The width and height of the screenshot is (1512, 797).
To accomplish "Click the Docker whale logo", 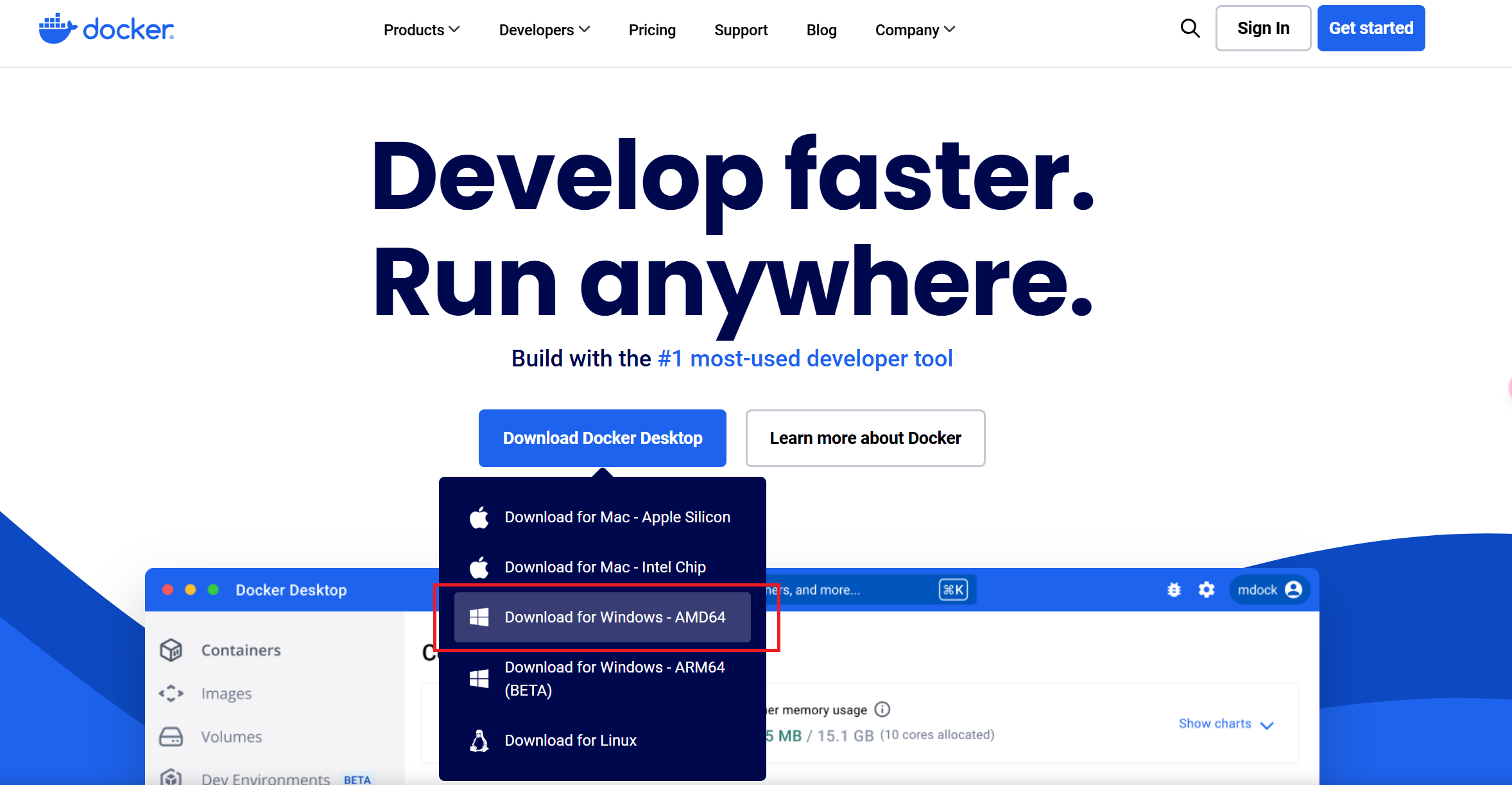I will pyautogui.click(x=58, y=29).
